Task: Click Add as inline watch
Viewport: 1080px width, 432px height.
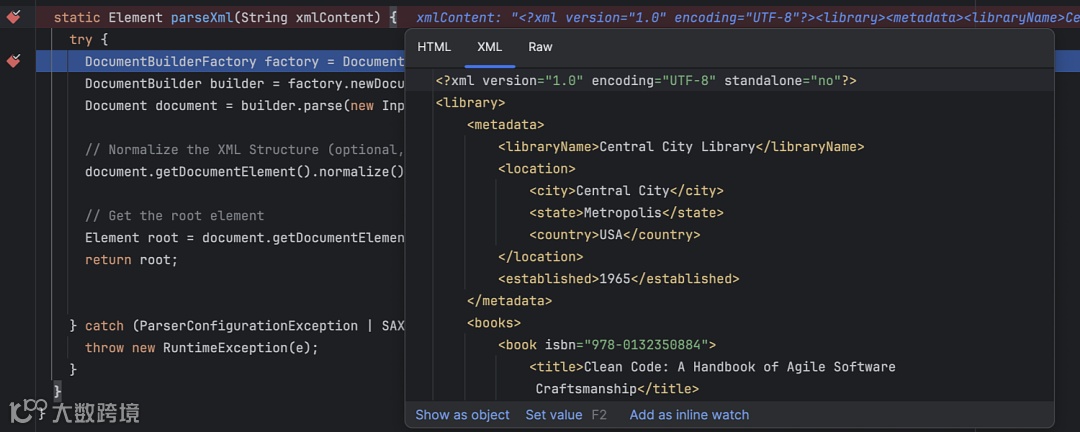Action: click(x=689, y=415)
